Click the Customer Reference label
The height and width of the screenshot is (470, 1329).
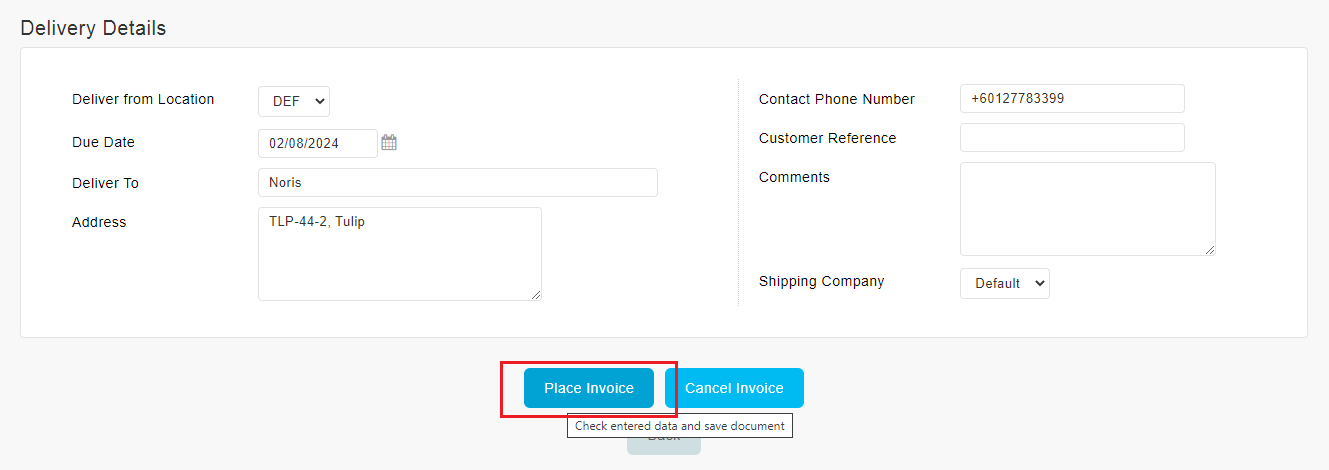[x=828, y=138]
